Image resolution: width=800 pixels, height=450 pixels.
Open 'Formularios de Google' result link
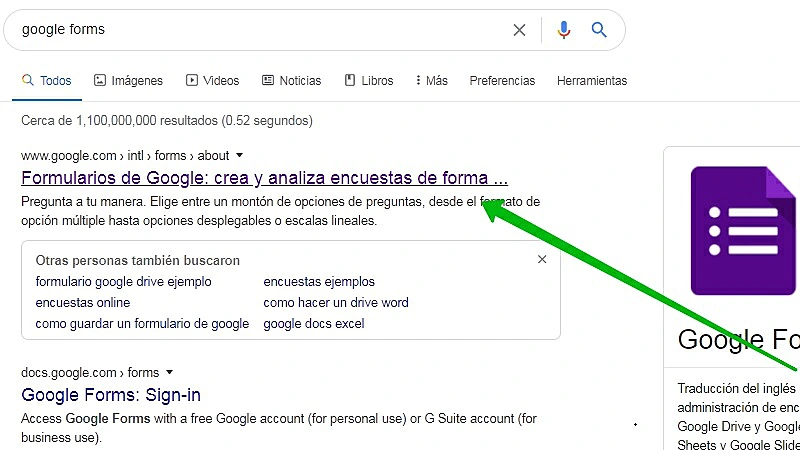pos(264,179)
